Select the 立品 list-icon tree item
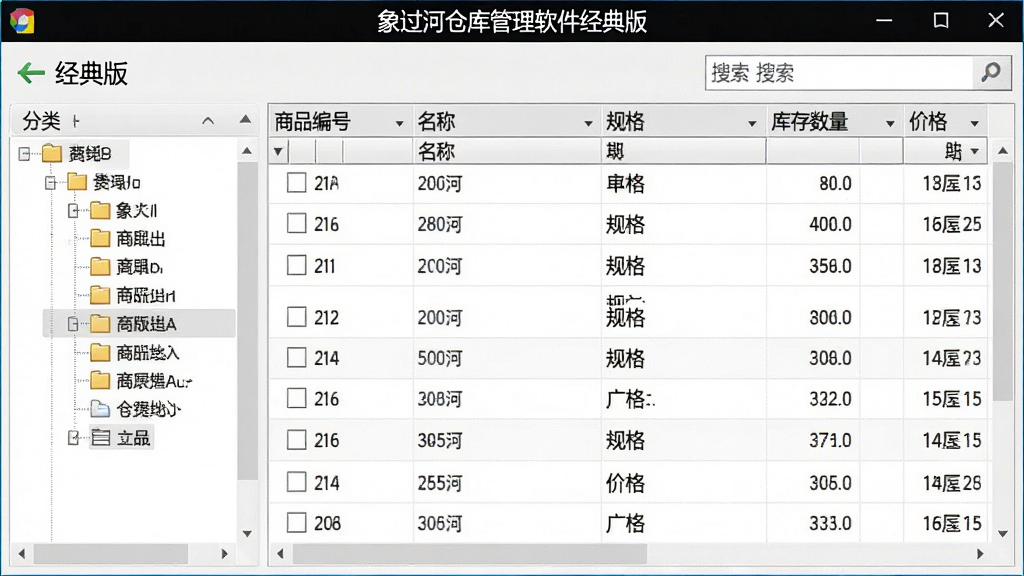1024x576 pixels. [121, 438]
